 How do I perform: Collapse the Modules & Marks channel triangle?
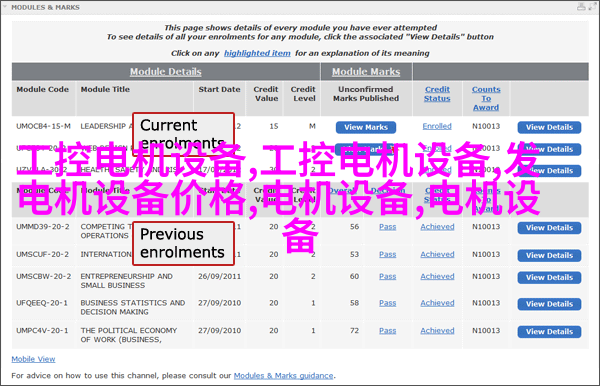pos(5,7)
